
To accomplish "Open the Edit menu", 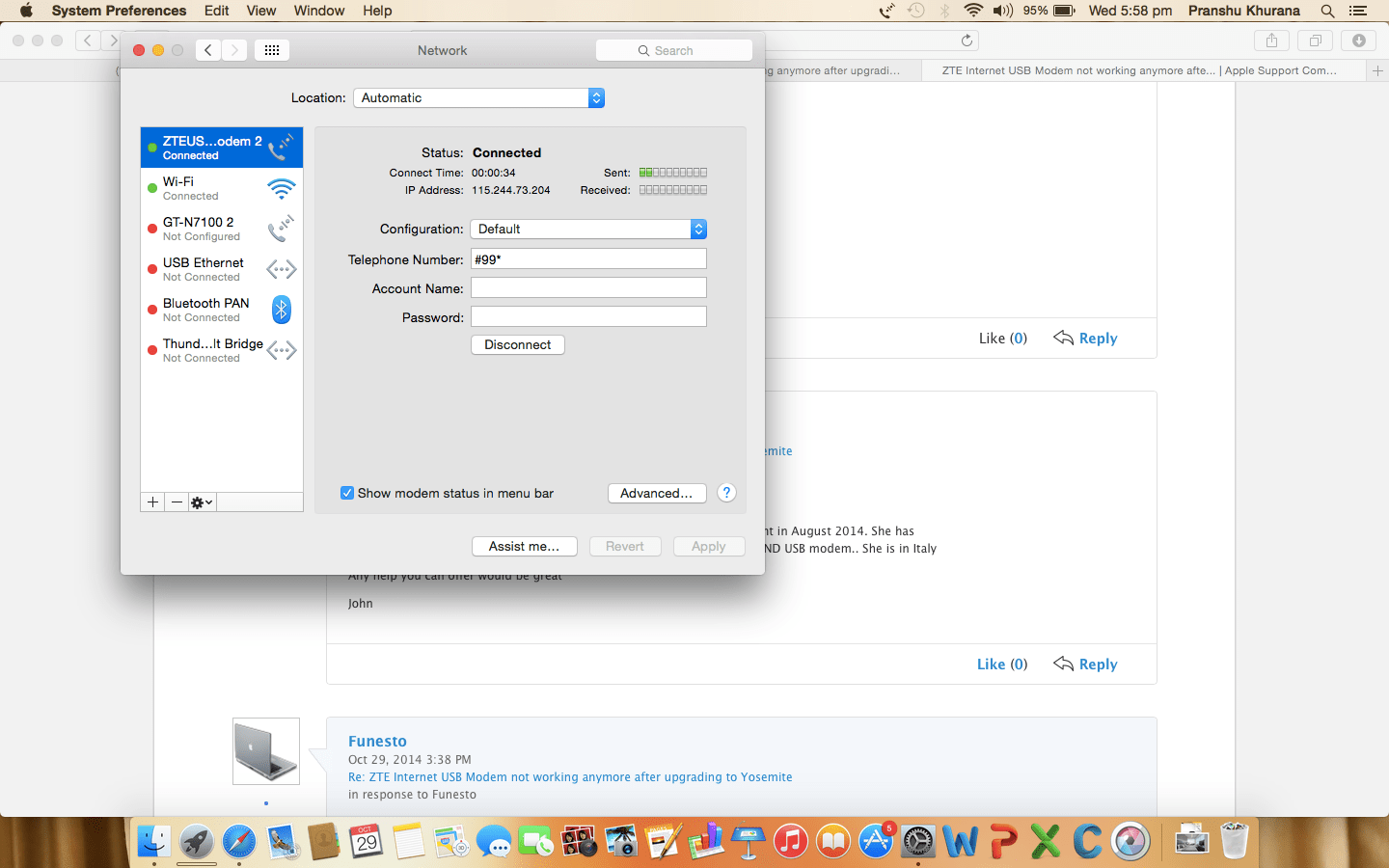I will pyautogui.click(x=217, y=11).
